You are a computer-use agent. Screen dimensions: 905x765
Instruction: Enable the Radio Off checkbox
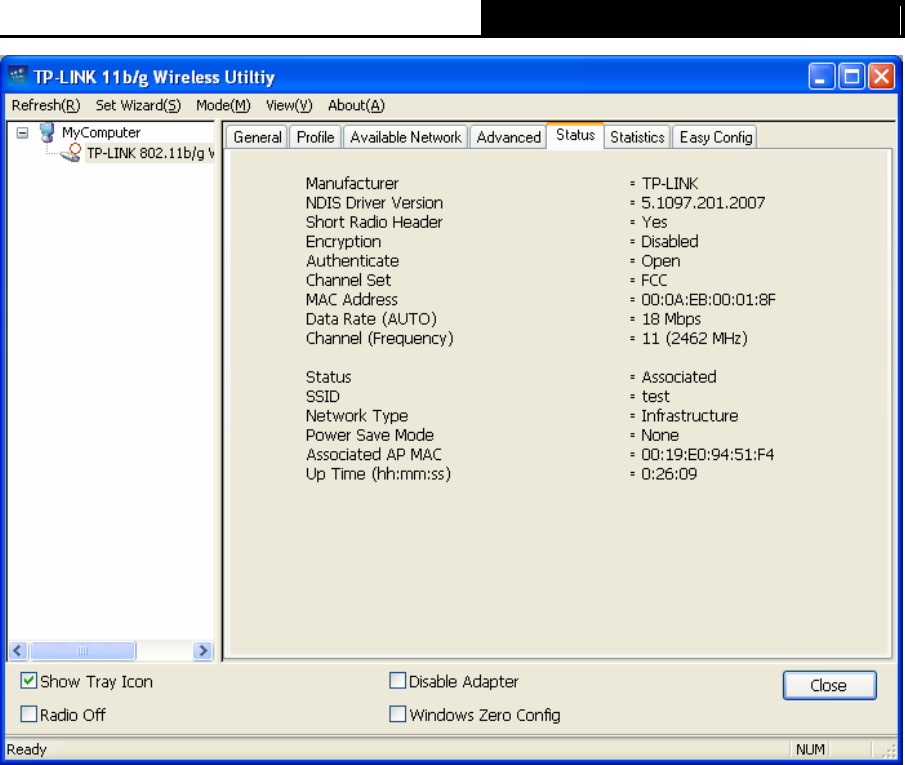(x=28, y=714)
